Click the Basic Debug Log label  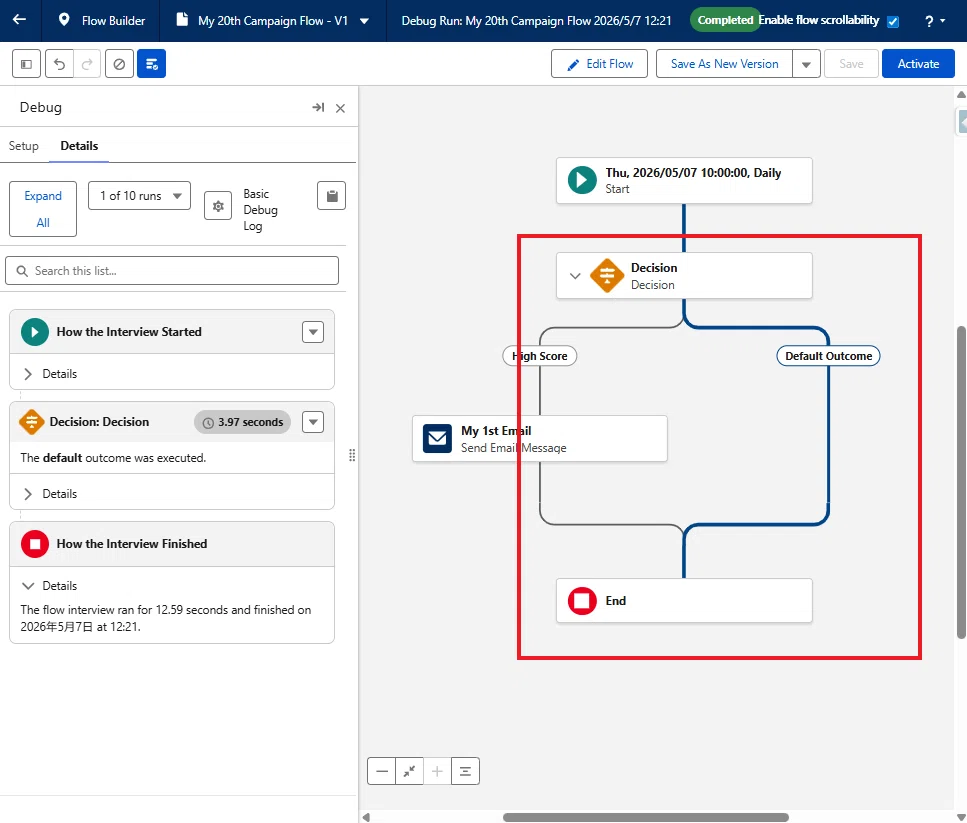(260, 210)
